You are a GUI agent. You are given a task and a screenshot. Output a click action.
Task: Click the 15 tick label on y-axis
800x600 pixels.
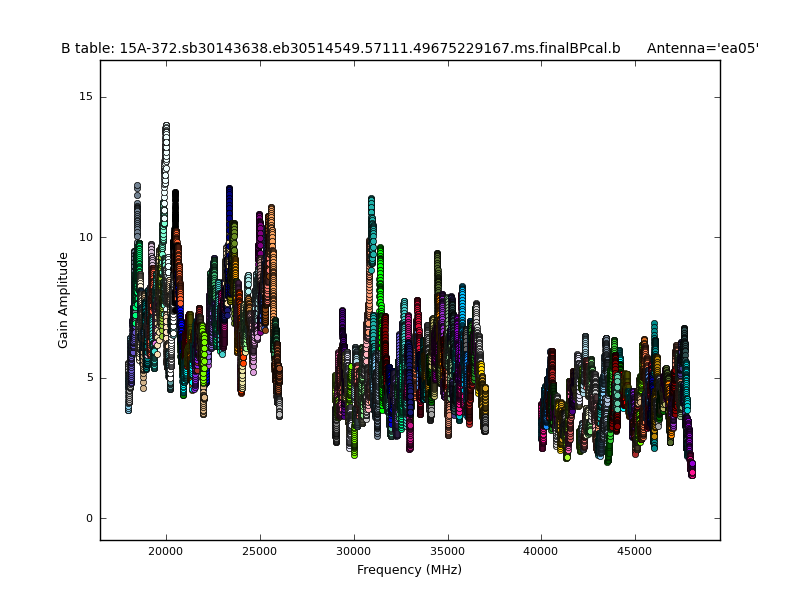tap(85, 97)
